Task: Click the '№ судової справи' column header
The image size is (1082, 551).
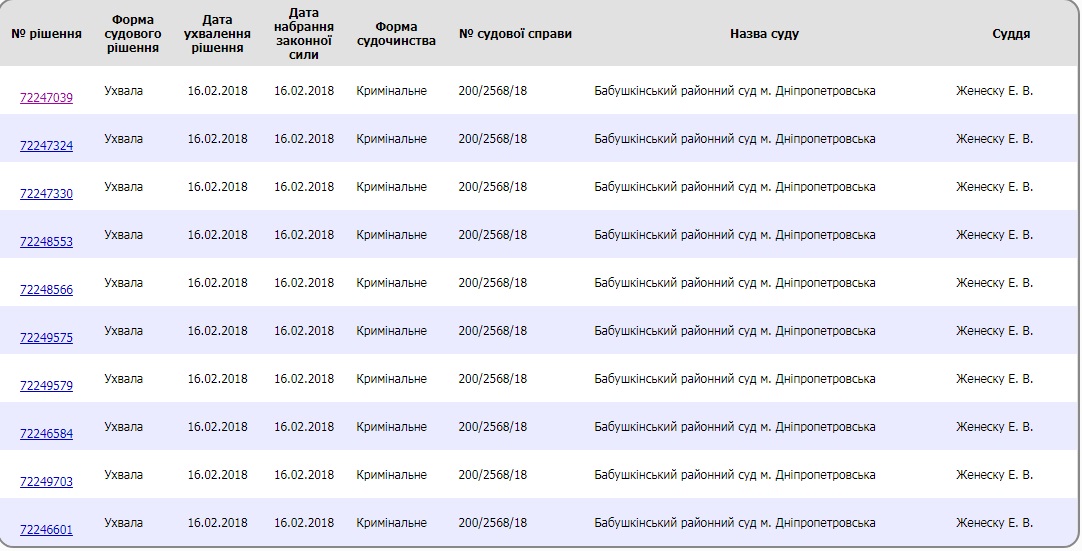Action: click(x=515, y=34)
